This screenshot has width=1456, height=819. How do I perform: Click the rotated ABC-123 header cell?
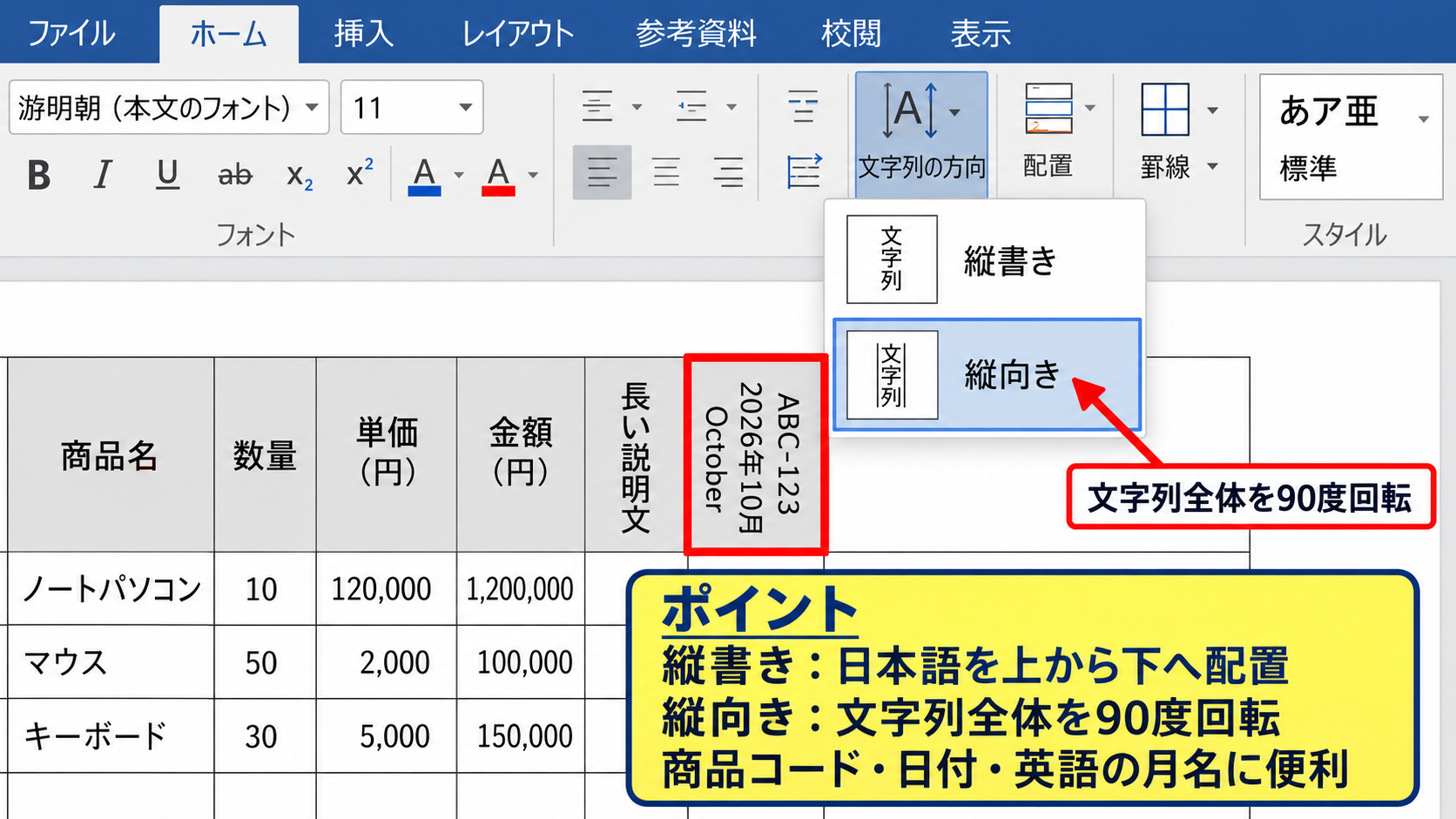point(755,454)
